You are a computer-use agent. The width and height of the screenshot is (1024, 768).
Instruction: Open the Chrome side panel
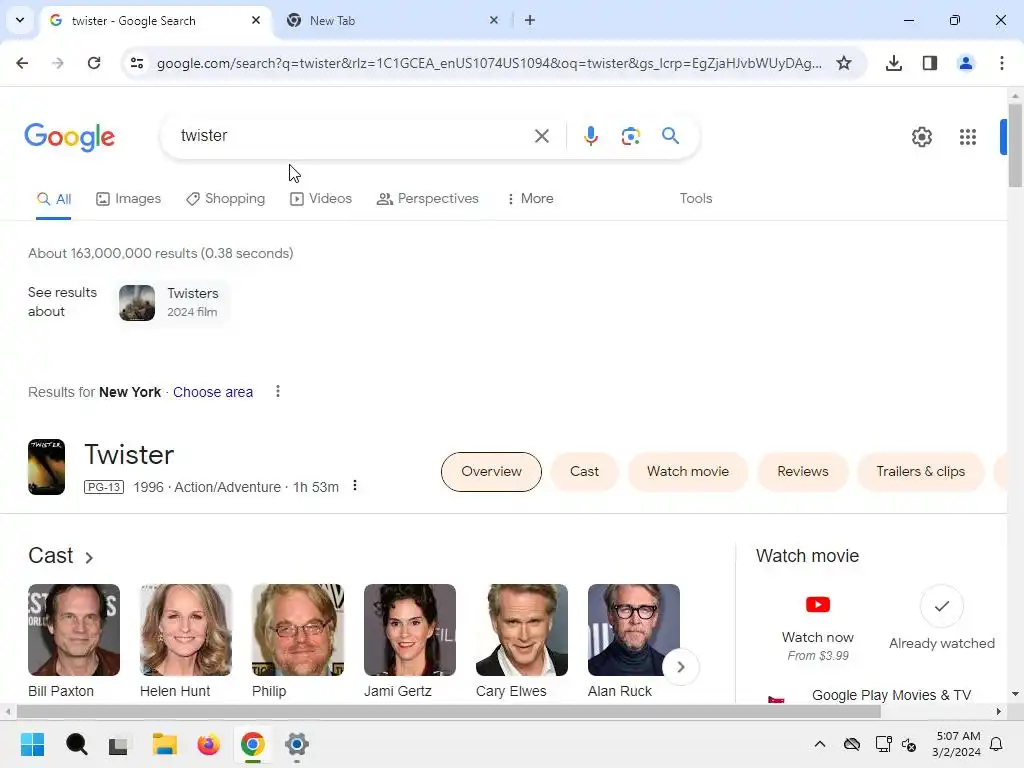tap(930, 63)
